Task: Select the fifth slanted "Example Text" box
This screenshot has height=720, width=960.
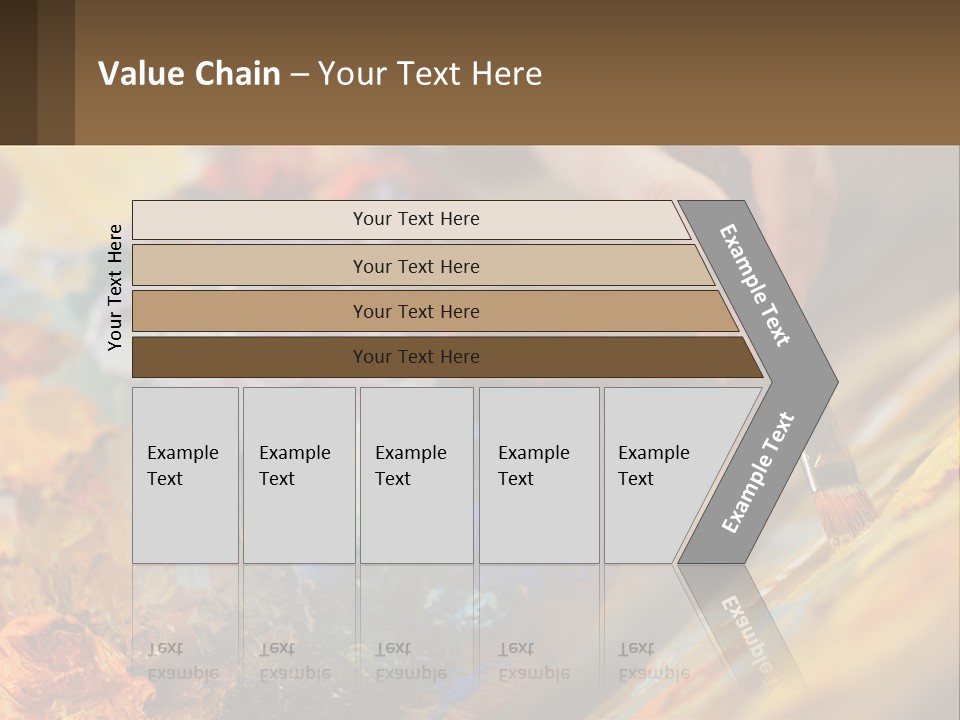Action: tap(658, 475)
